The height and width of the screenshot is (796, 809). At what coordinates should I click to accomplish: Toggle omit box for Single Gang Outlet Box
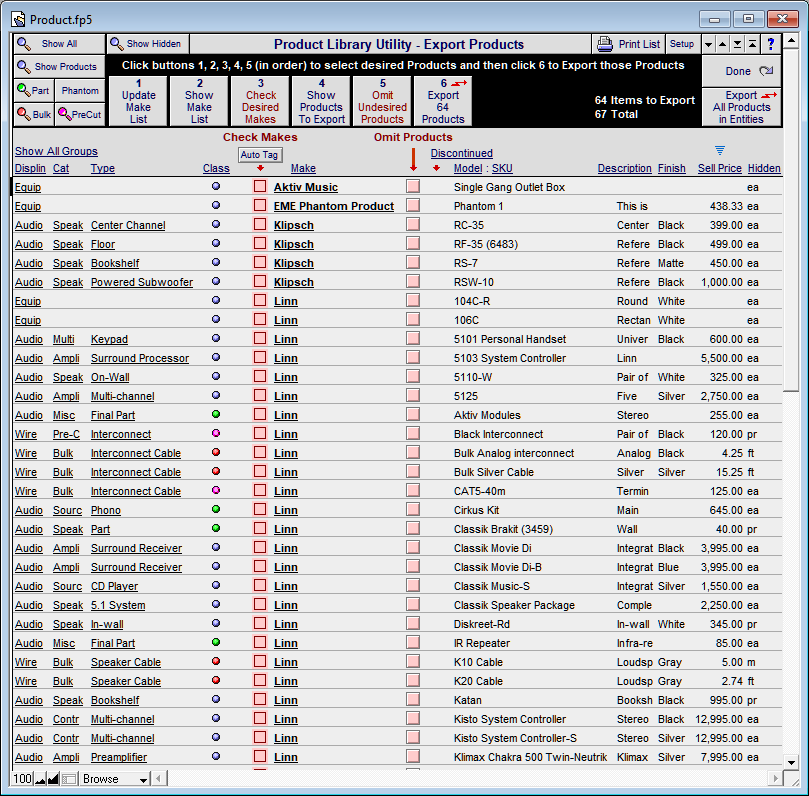413,186
